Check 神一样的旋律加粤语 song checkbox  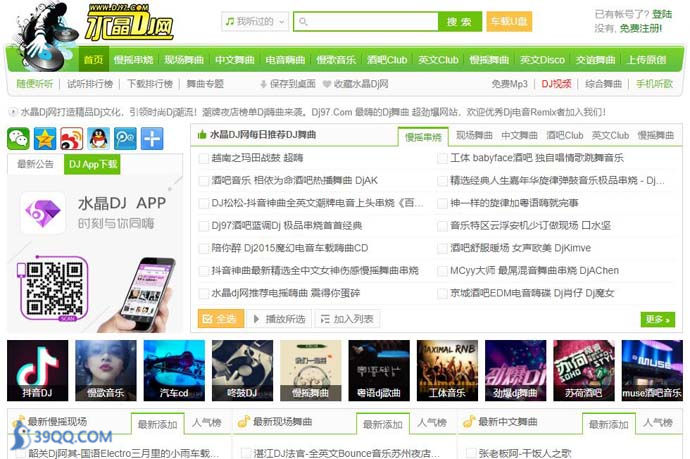[x=442, y=203]
